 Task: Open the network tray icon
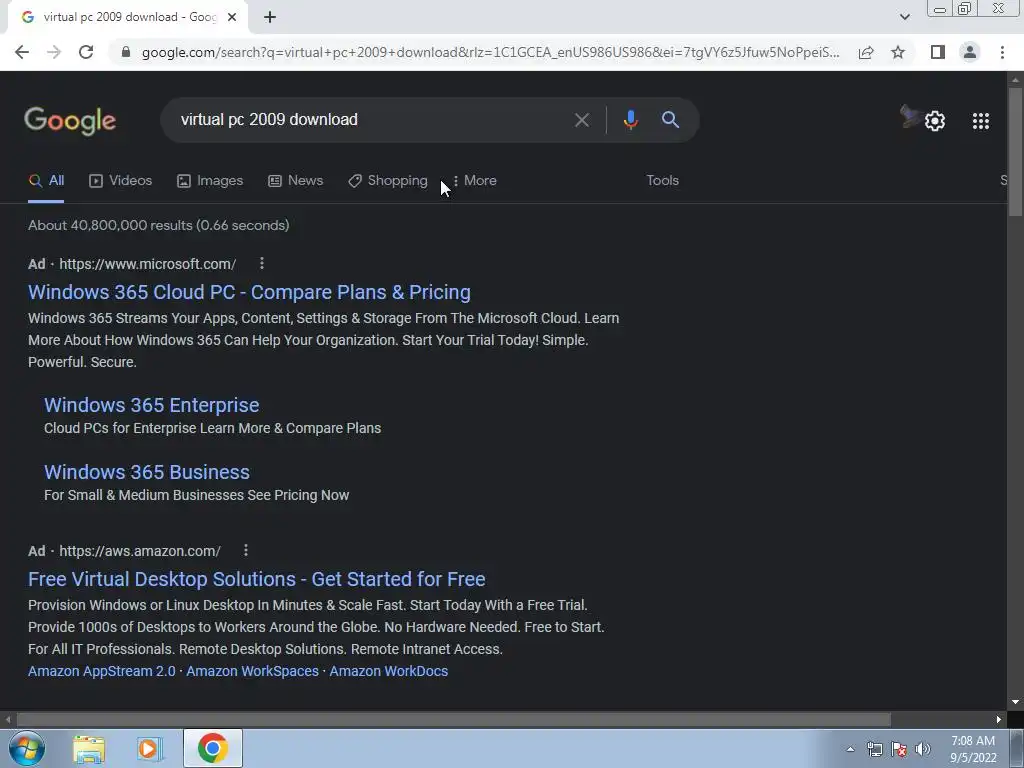874,750
